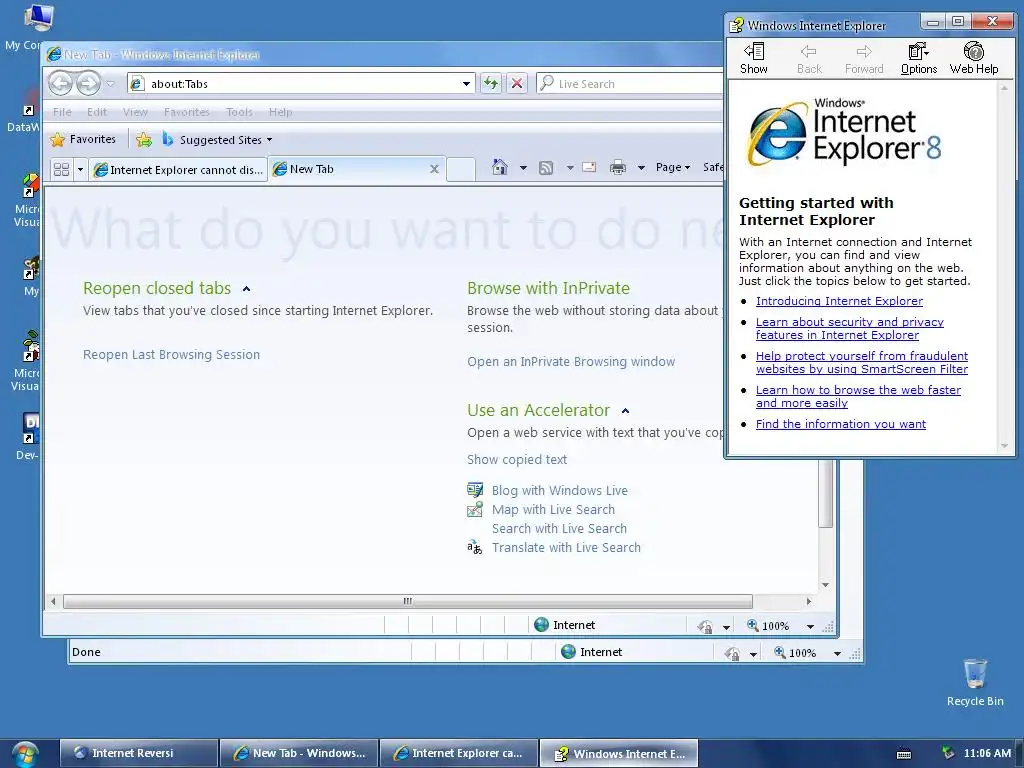Click the Options button in the Help window
Viewport: 1024px width, 768px height.
click(919, 58)
